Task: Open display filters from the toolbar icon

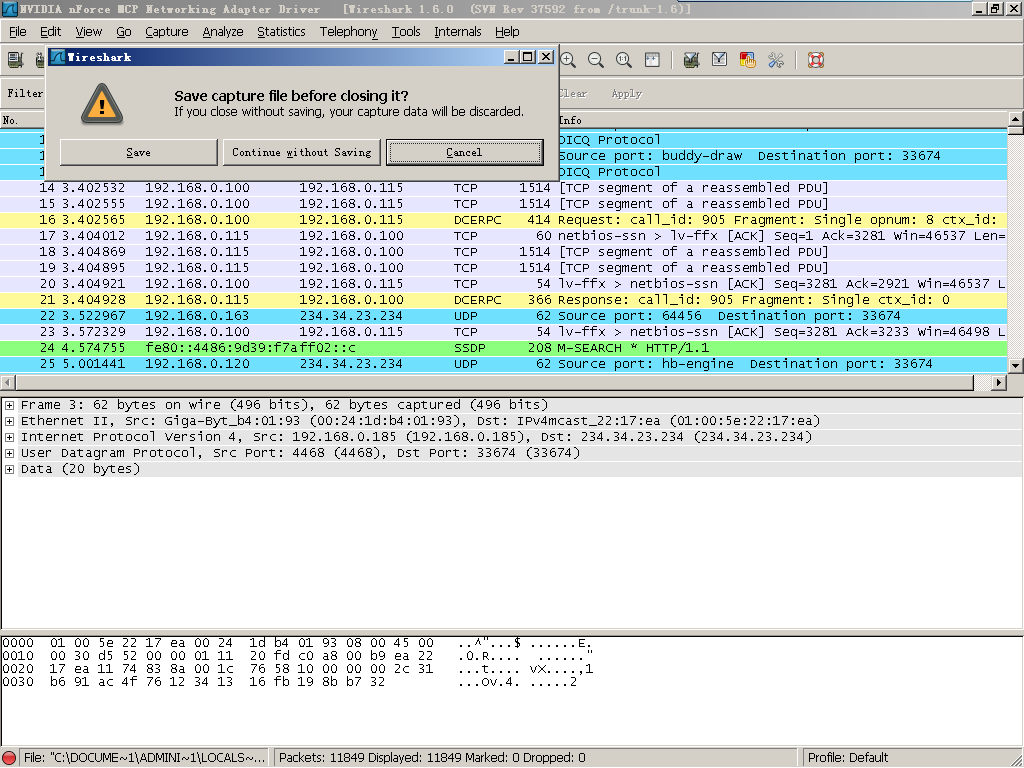Action: (720, 60)
